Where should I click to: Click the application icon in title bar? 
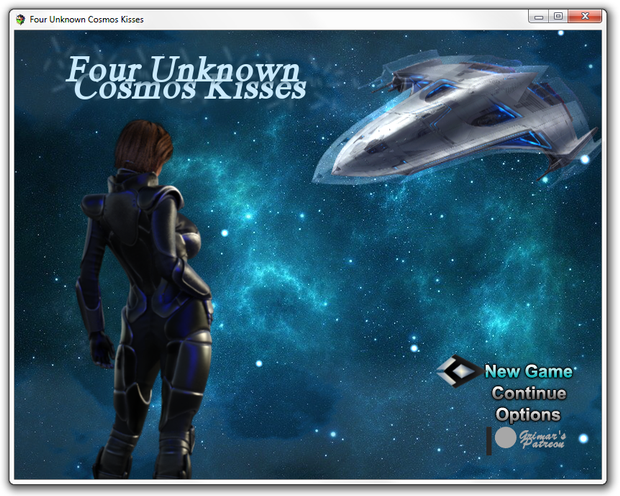pyautogui.click(x=21, y=19)
